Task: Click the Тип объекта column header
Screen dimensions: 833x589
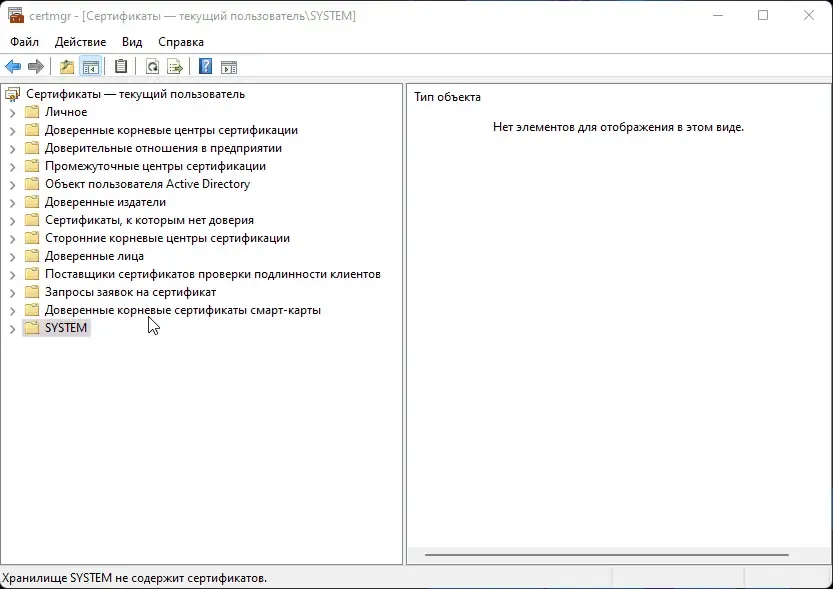Action: tap(447, 97)
